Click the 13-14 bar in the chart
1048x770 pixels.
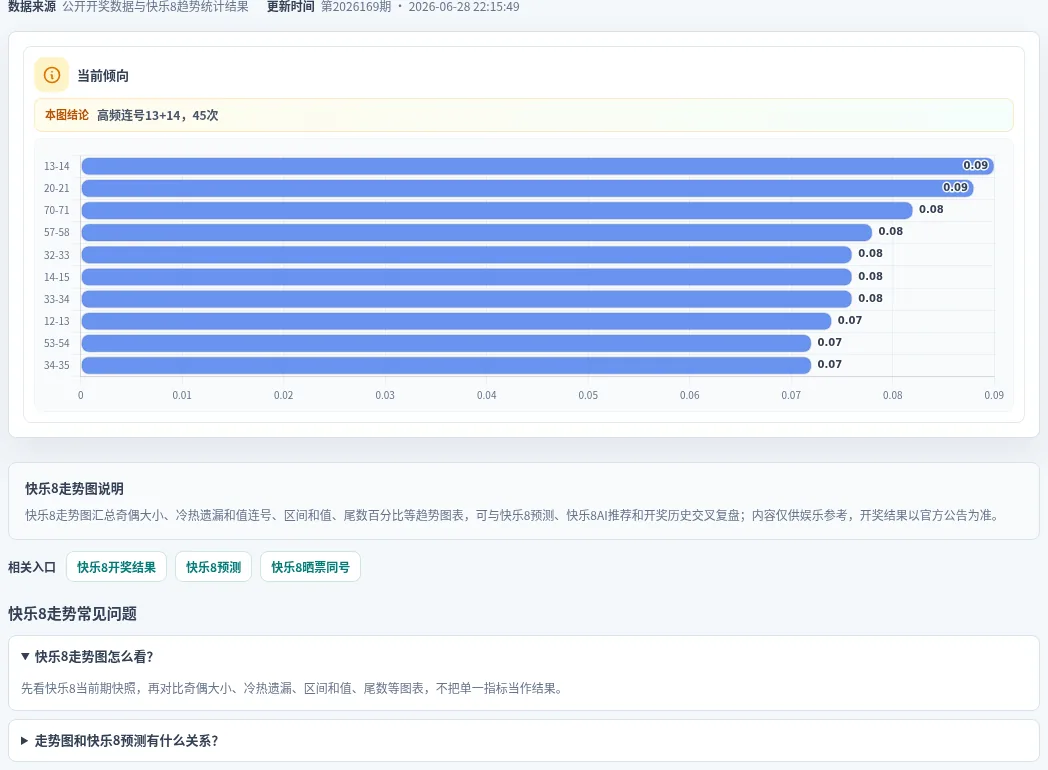point(537,166)
